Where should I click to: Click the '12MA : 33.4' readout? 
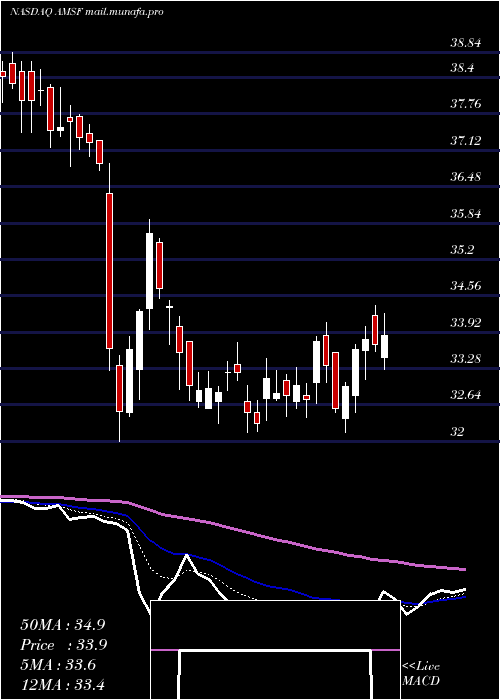[x=62, y=684]
